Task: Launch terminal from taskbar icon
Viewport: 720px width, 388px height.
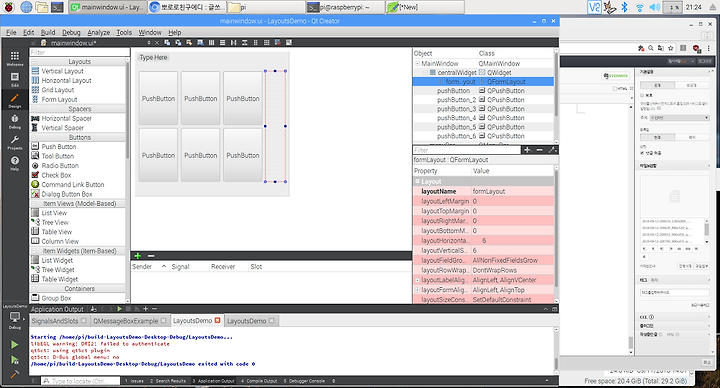Action: click(x=57, y=7)
